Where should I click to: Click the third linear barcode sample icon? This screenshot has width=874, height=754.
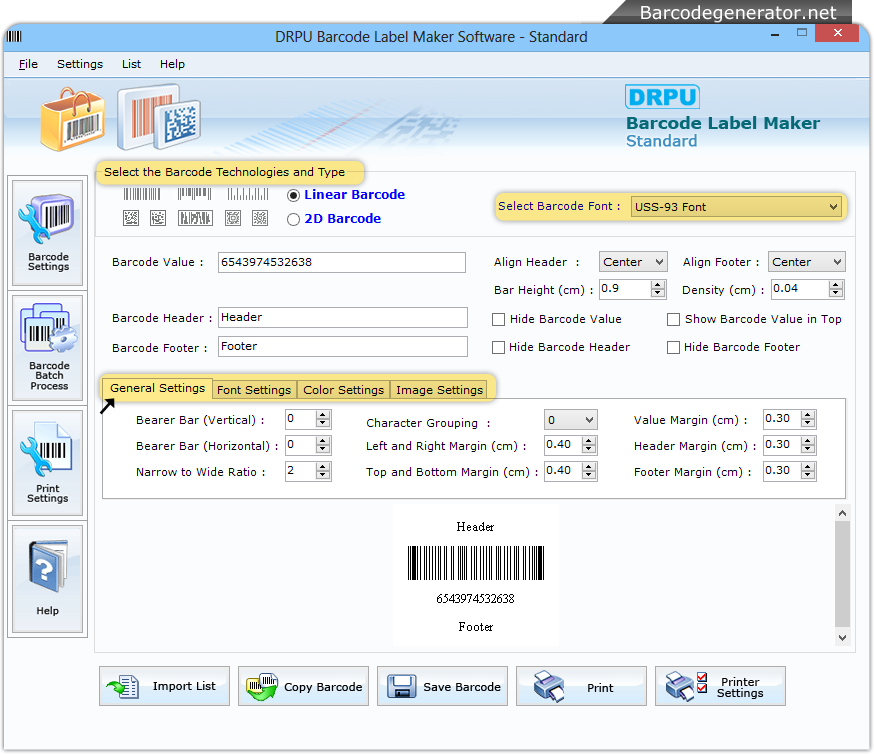pos(247,194)
